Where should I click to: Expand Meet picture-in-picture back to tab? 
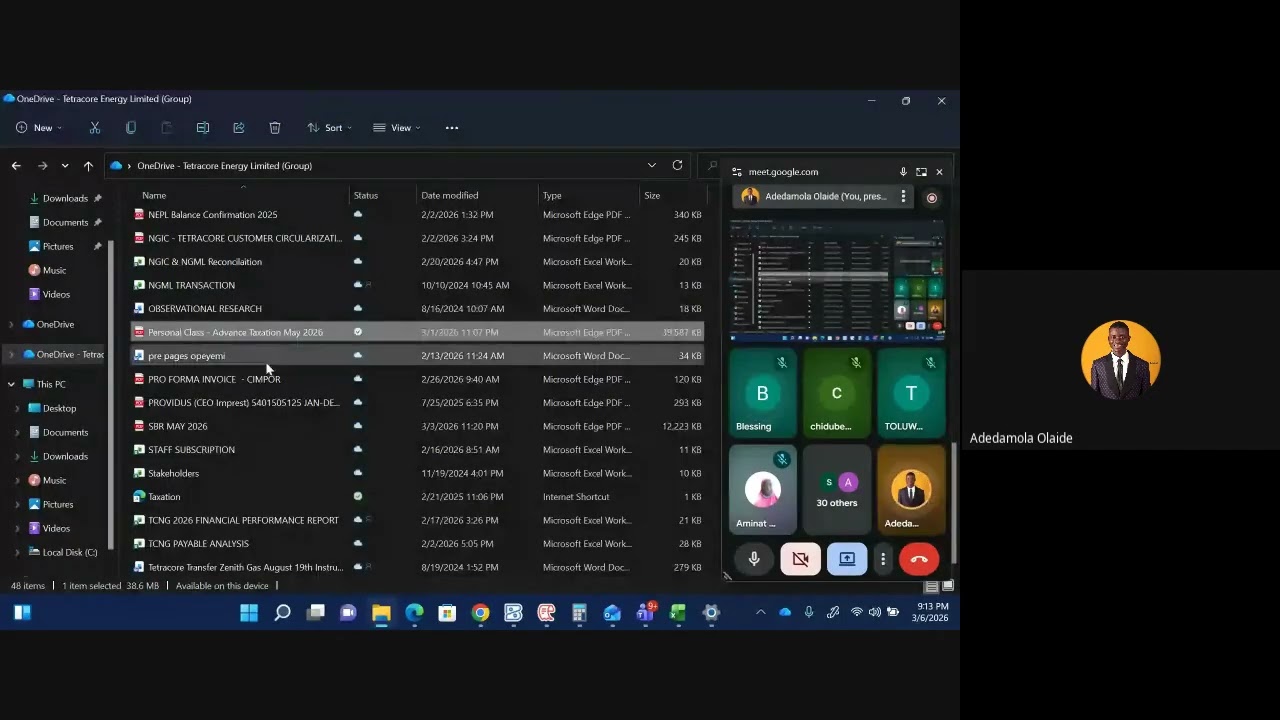pyautogui.click(x=921, y=172)
